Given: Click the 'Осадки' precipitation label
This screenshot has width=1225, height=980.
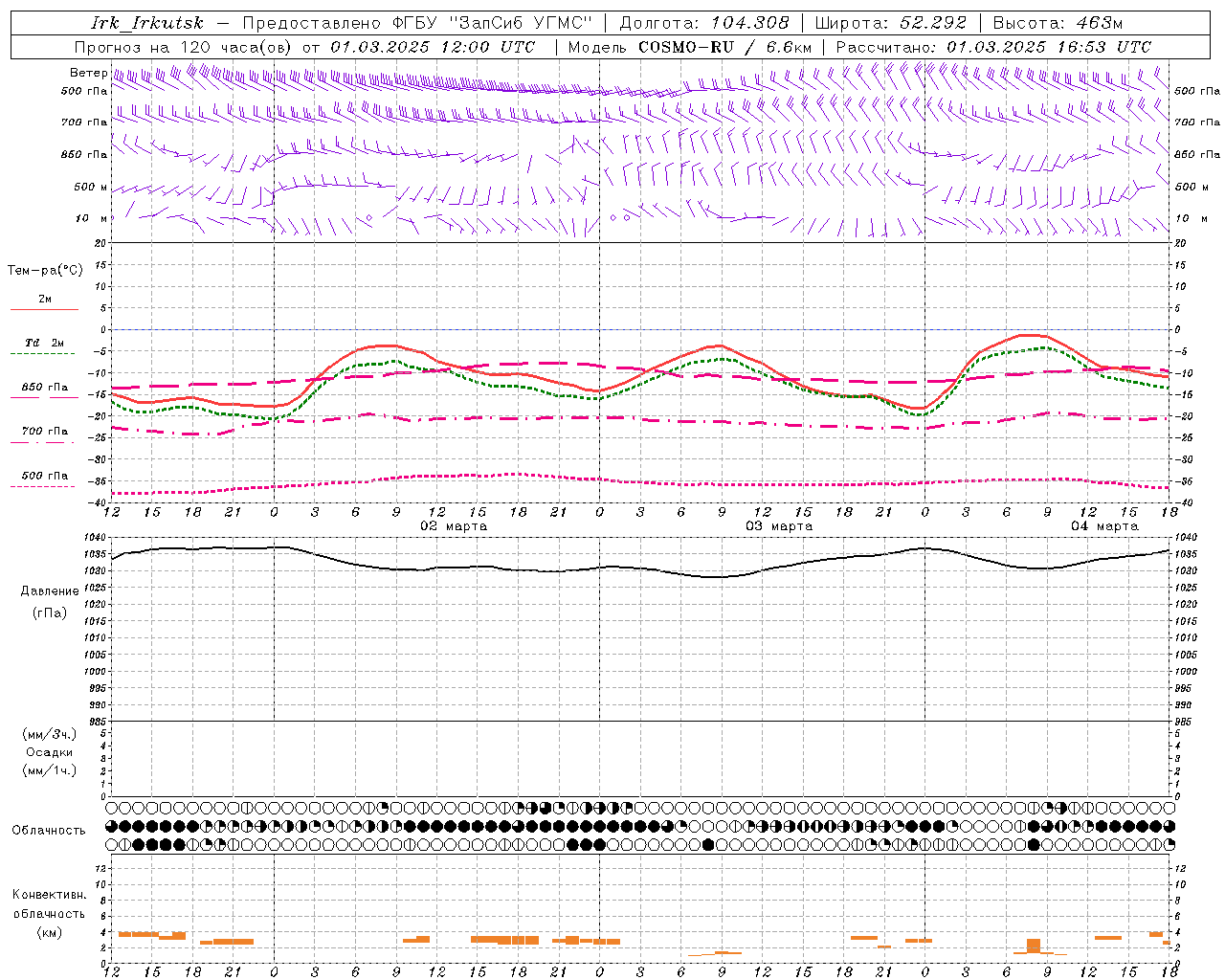Looking at the screenshot, I should click(x=50, y=752).
